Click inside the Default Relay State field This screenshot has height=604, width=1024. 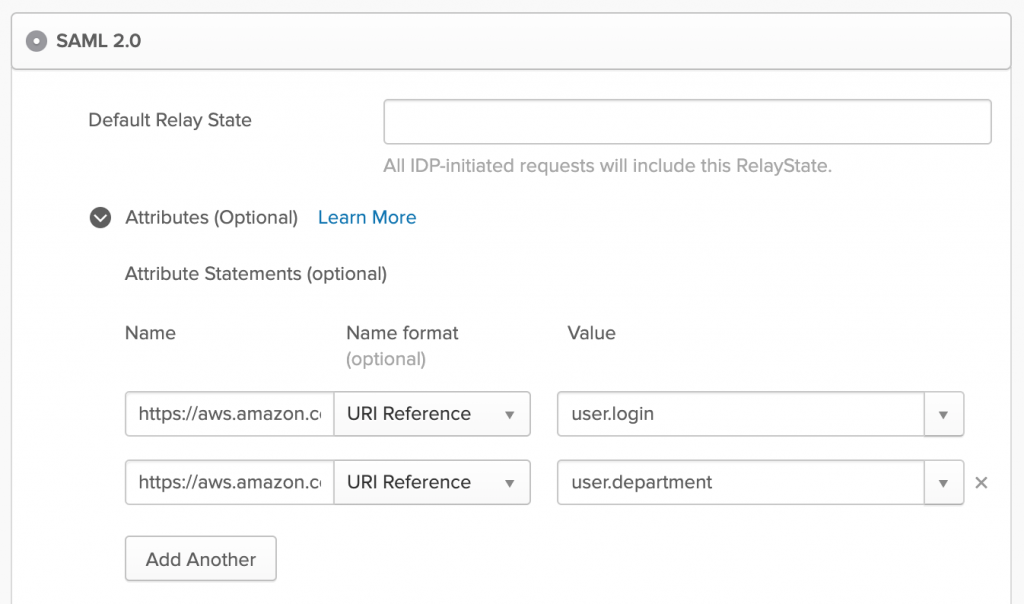(x=687, y=121)
